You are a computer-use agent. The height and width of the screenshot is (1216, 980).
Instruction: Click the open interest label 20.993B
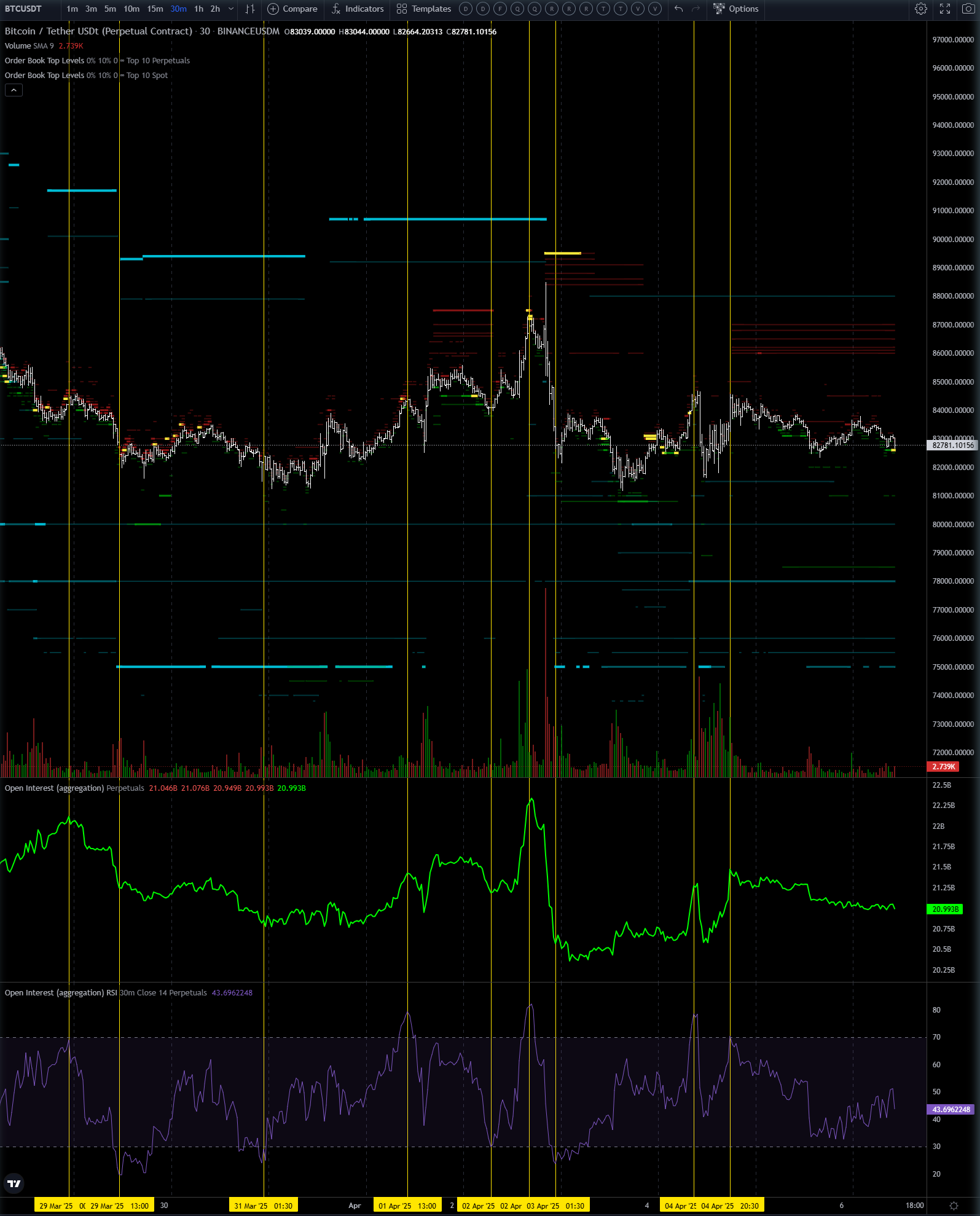pos(945,909)
